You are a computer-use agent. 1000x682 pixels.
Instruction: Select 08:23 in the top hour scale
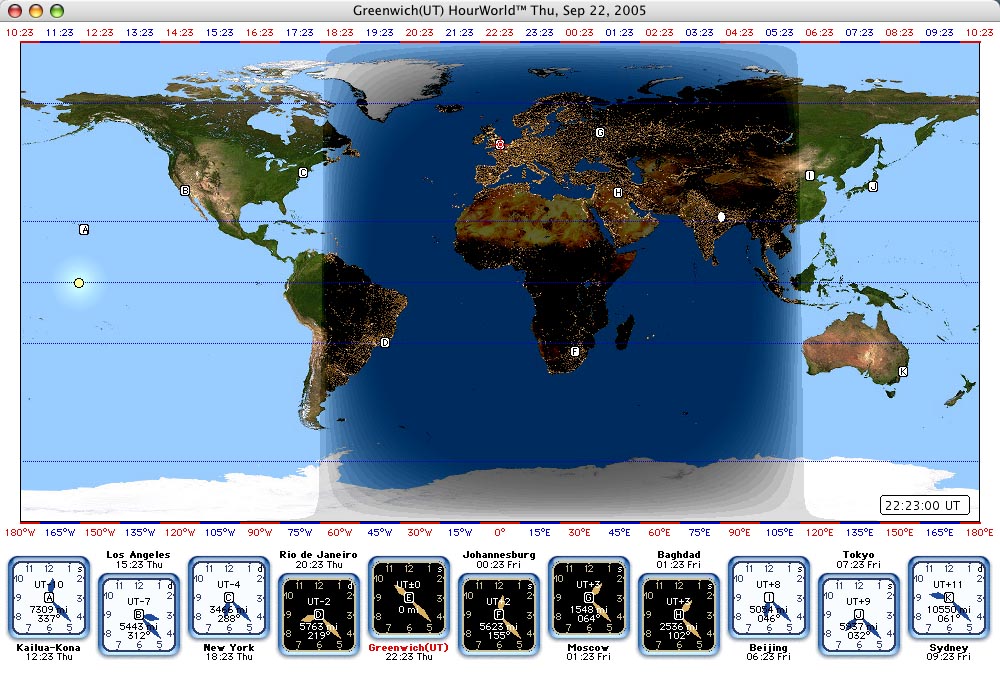pos(899,32)
